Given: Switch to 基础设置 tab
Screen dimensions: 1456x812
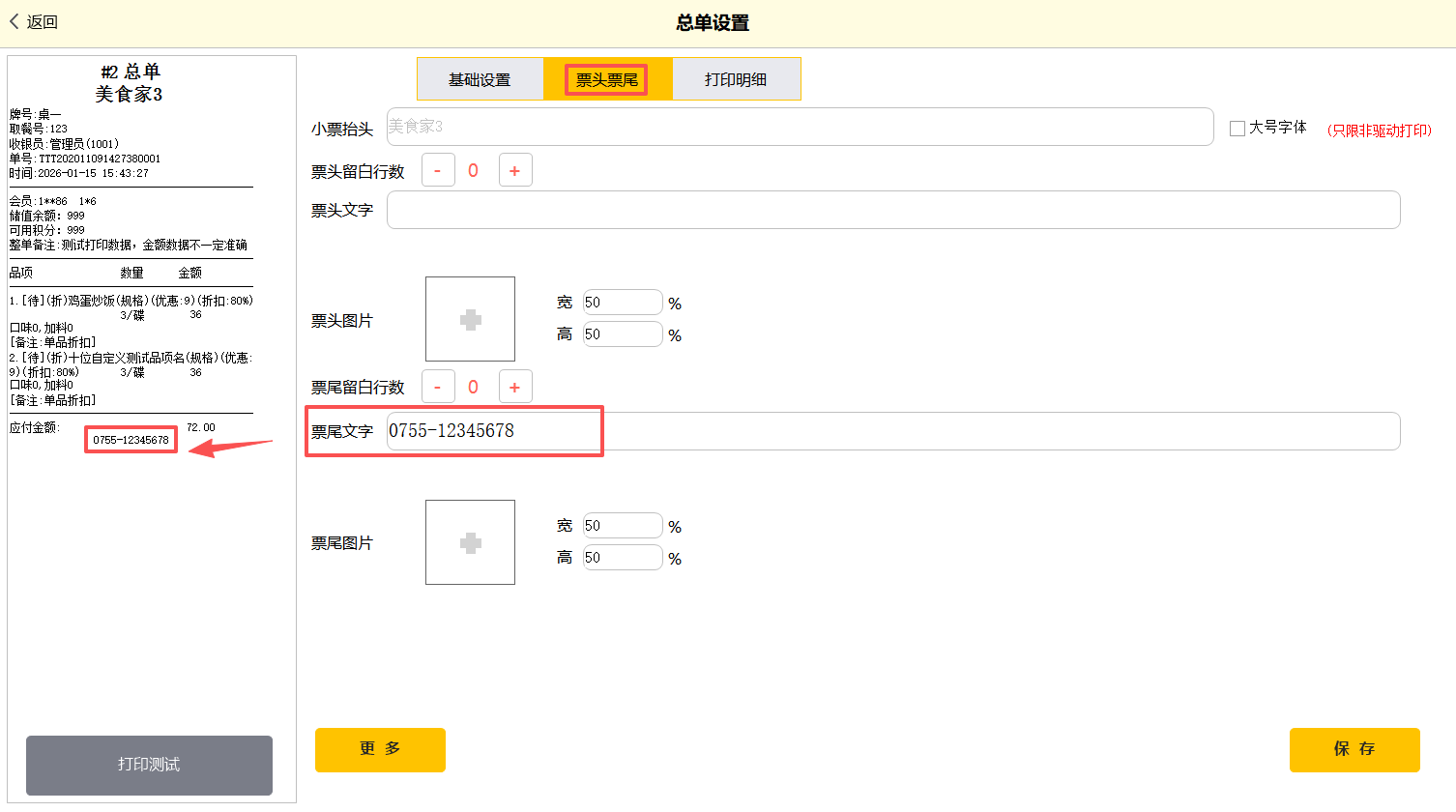Looking at the screenshot, I should [x=480, y=79].
